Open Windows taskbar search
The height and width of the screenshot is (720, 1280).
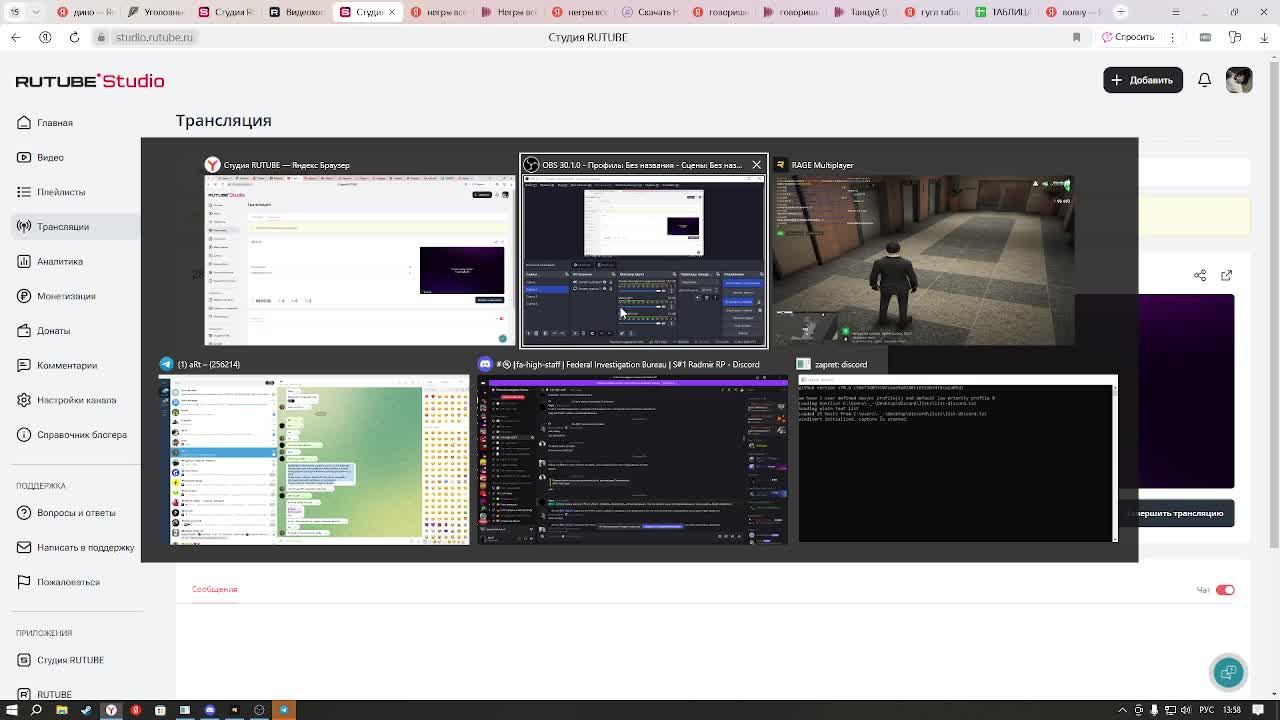[x=37, y=711]
